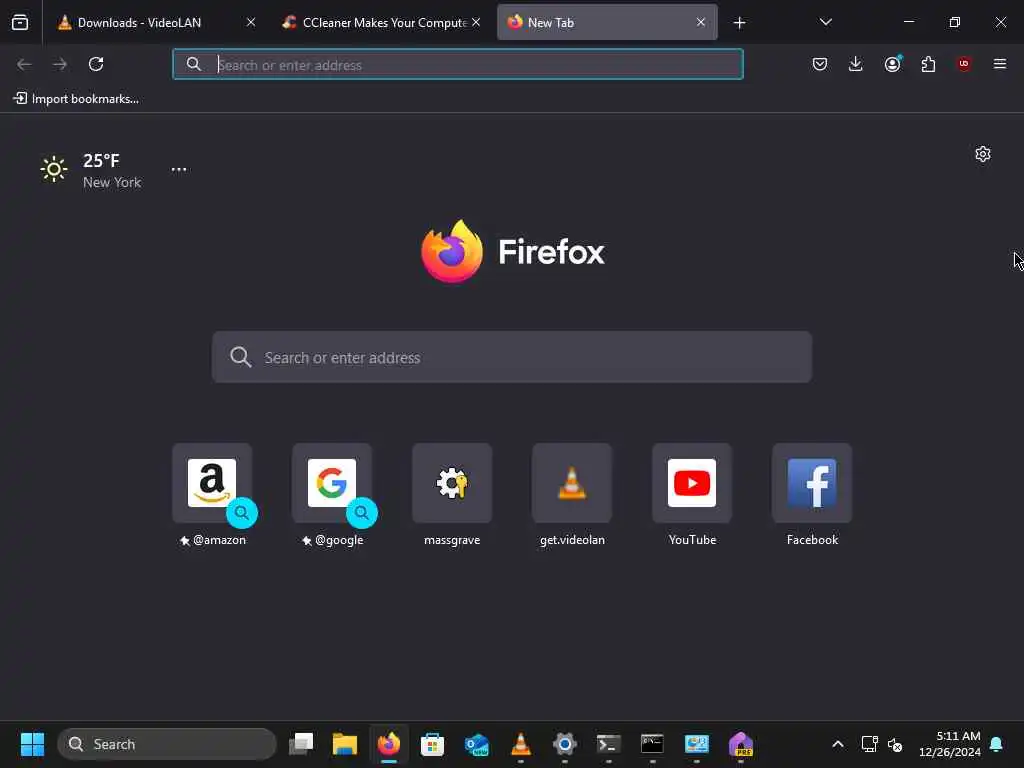Open the Windows Start menu
1024x768 pixels.
coord(32,744)
